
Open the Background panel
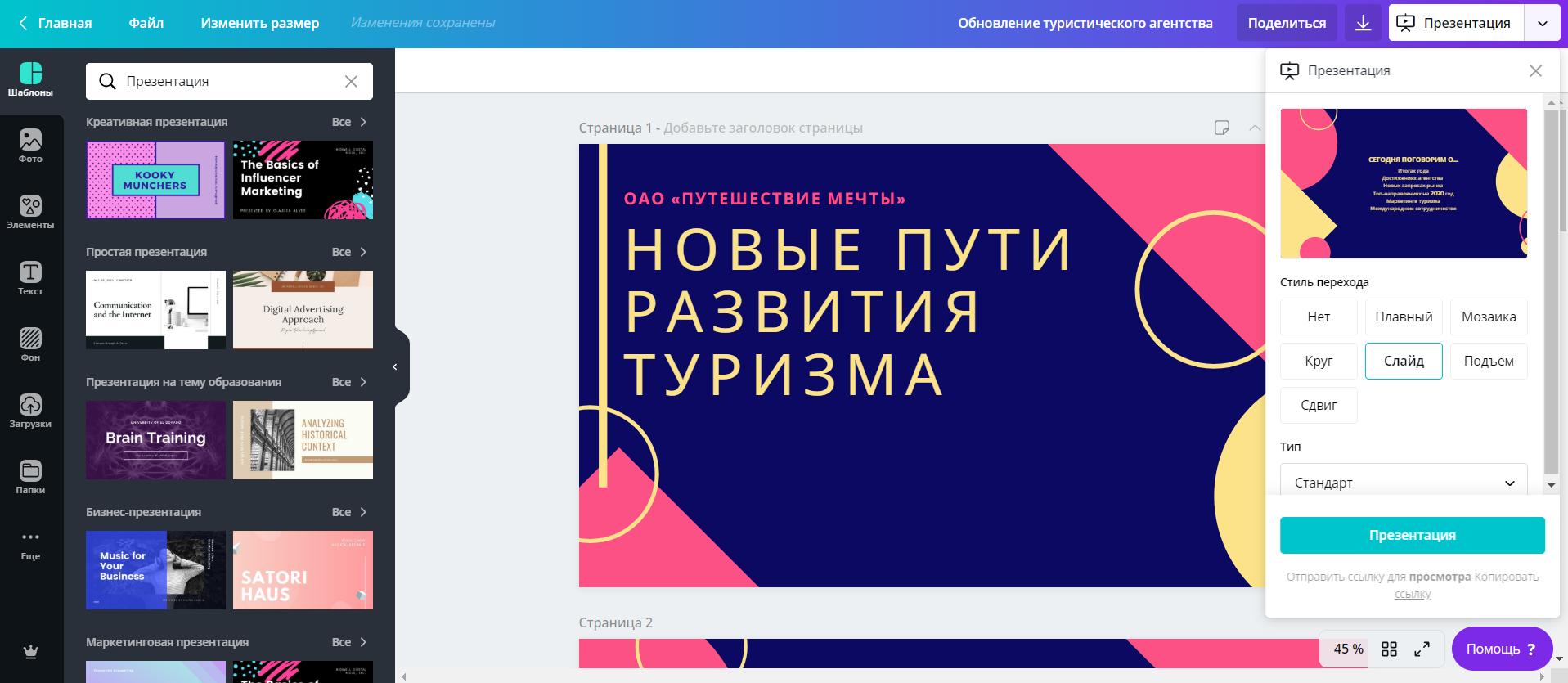coord(30,344)
